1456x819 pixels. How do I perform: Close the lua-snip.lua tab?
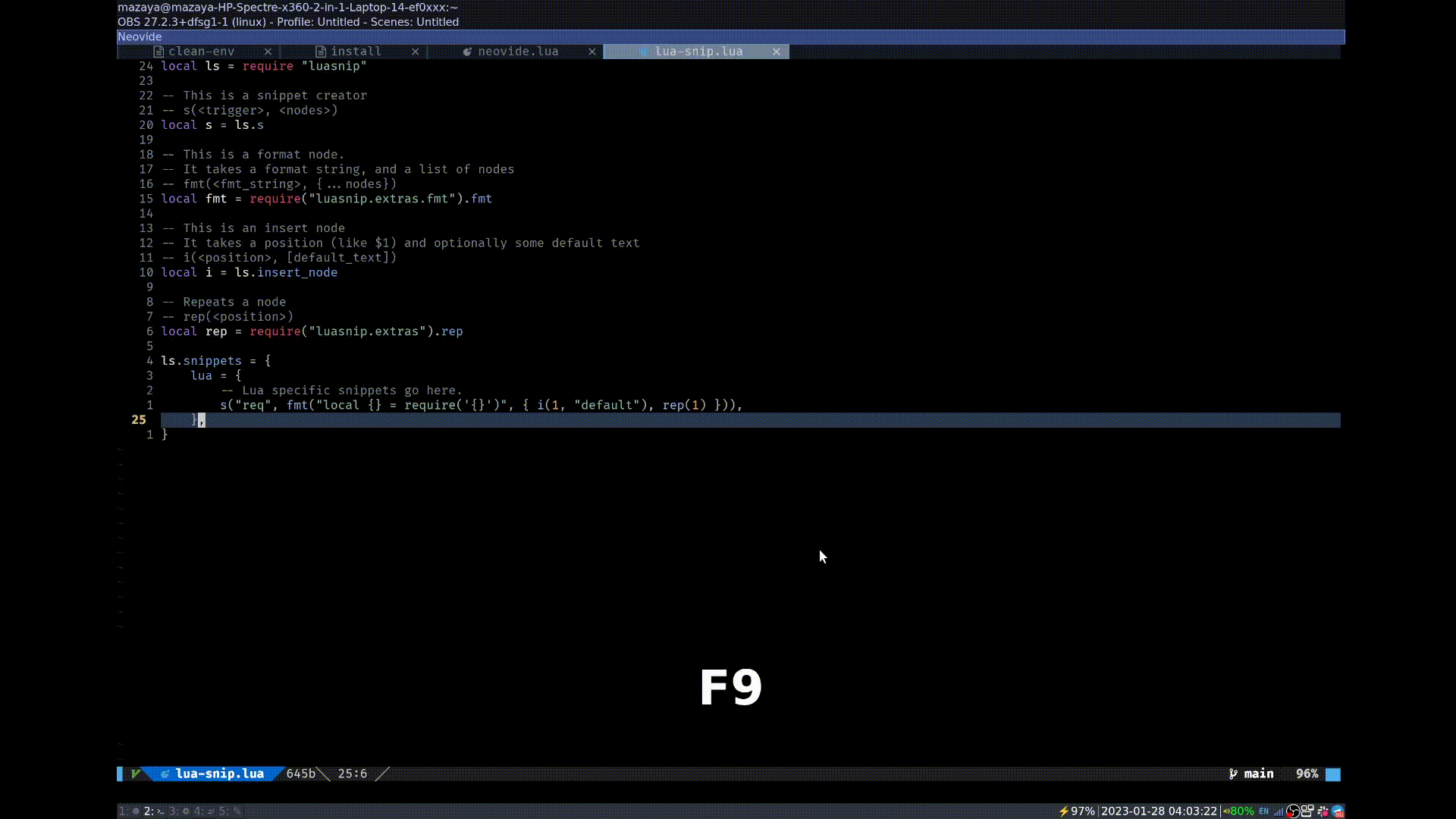[x=777, y=52]
